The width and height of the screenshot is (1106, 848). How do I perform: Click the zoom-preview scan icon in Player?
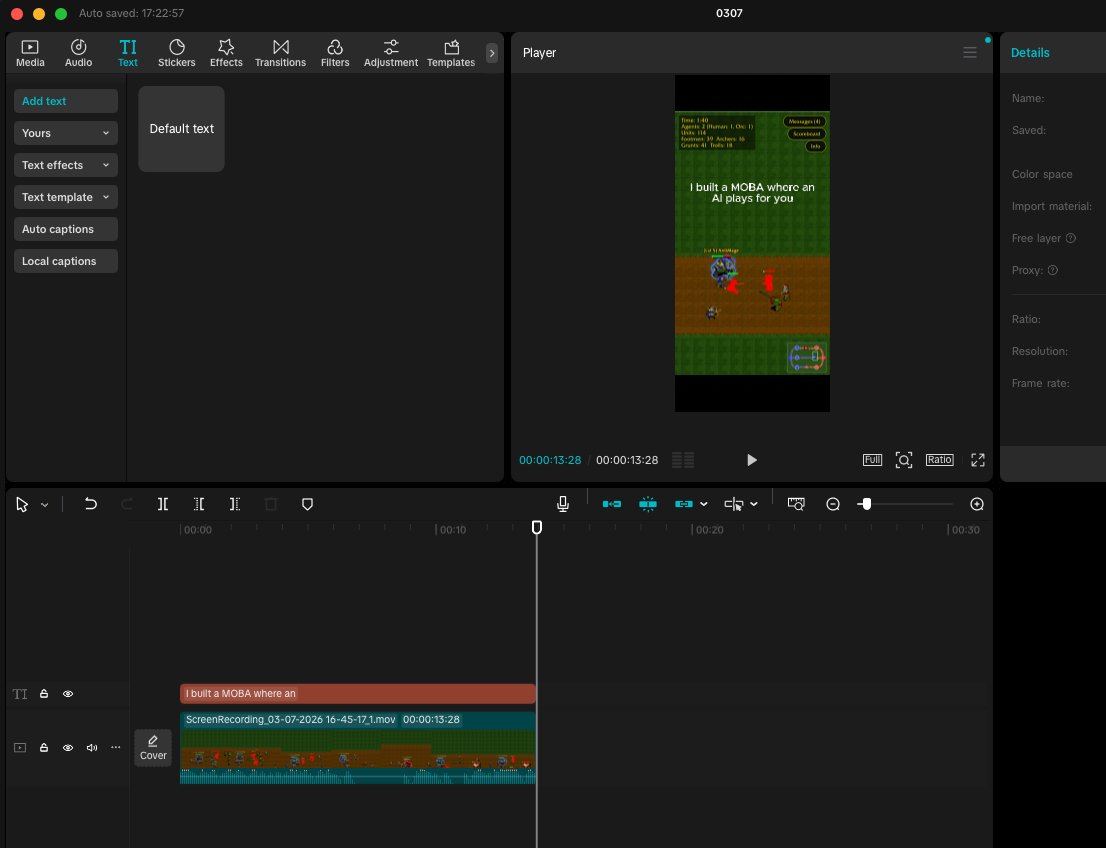click(904, 460)
